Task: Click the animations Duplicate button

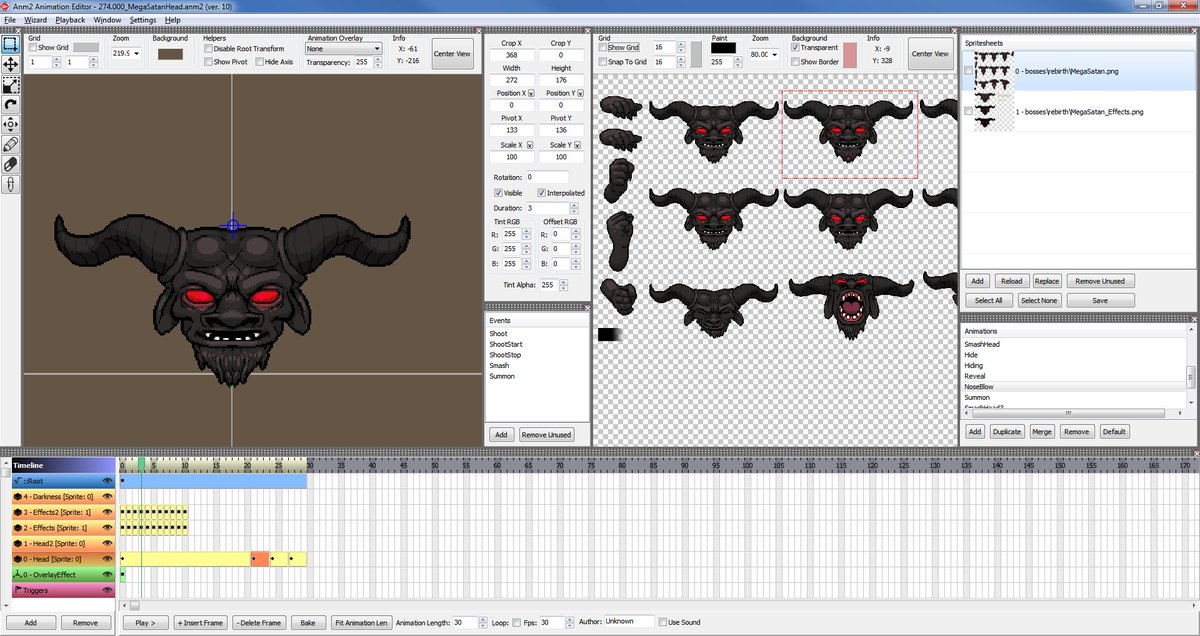Action: coord(1007,431)
